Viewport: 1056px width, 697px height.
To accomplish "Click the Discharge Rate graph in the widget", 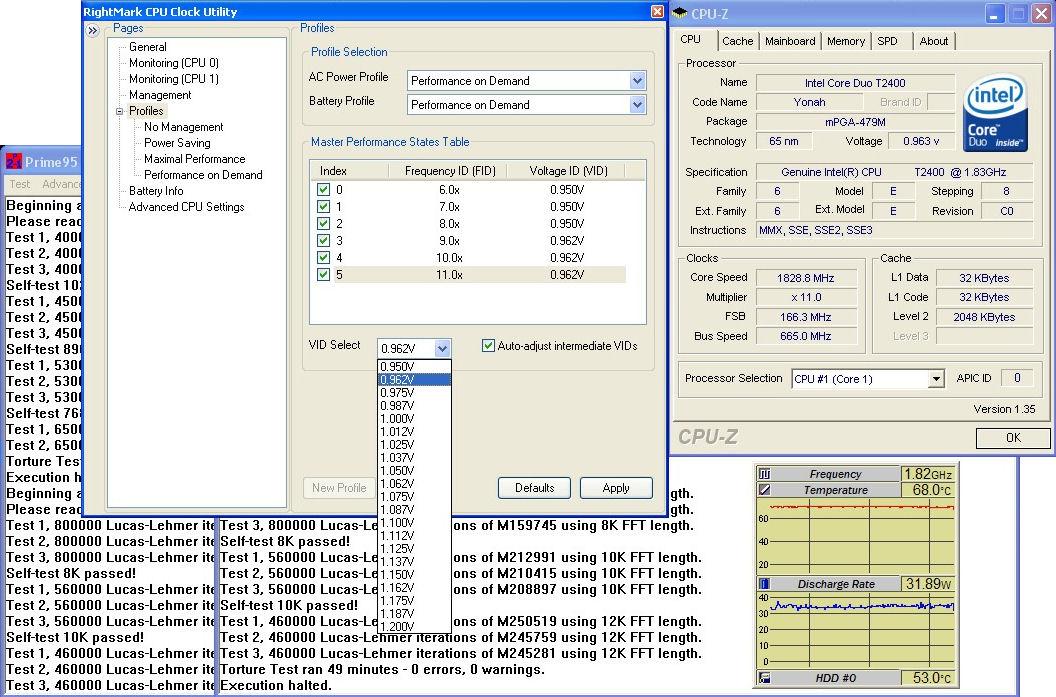I will click(x=855, y=630).
